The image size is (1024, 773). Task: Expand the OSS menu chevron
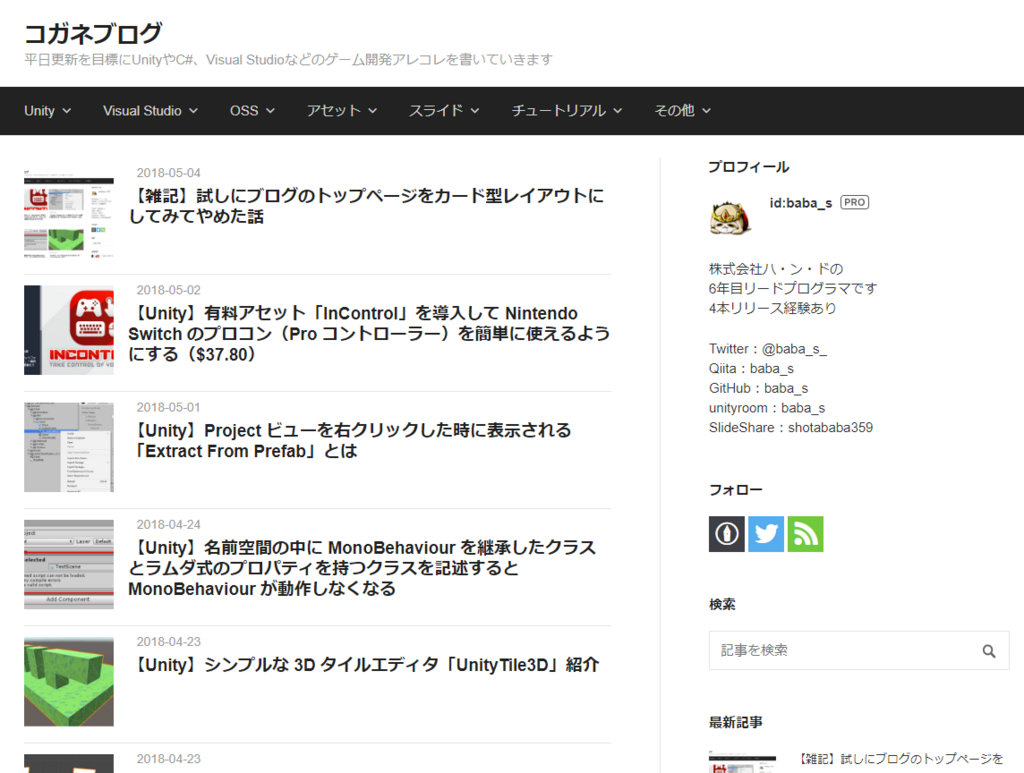coord(270,111)
